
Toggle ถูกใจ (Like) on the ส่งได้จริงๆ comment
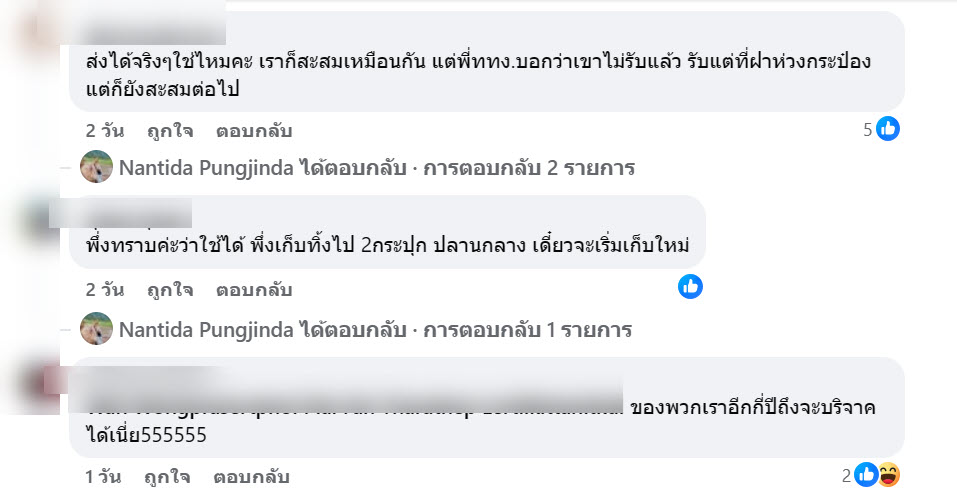(x=169, y=131)
